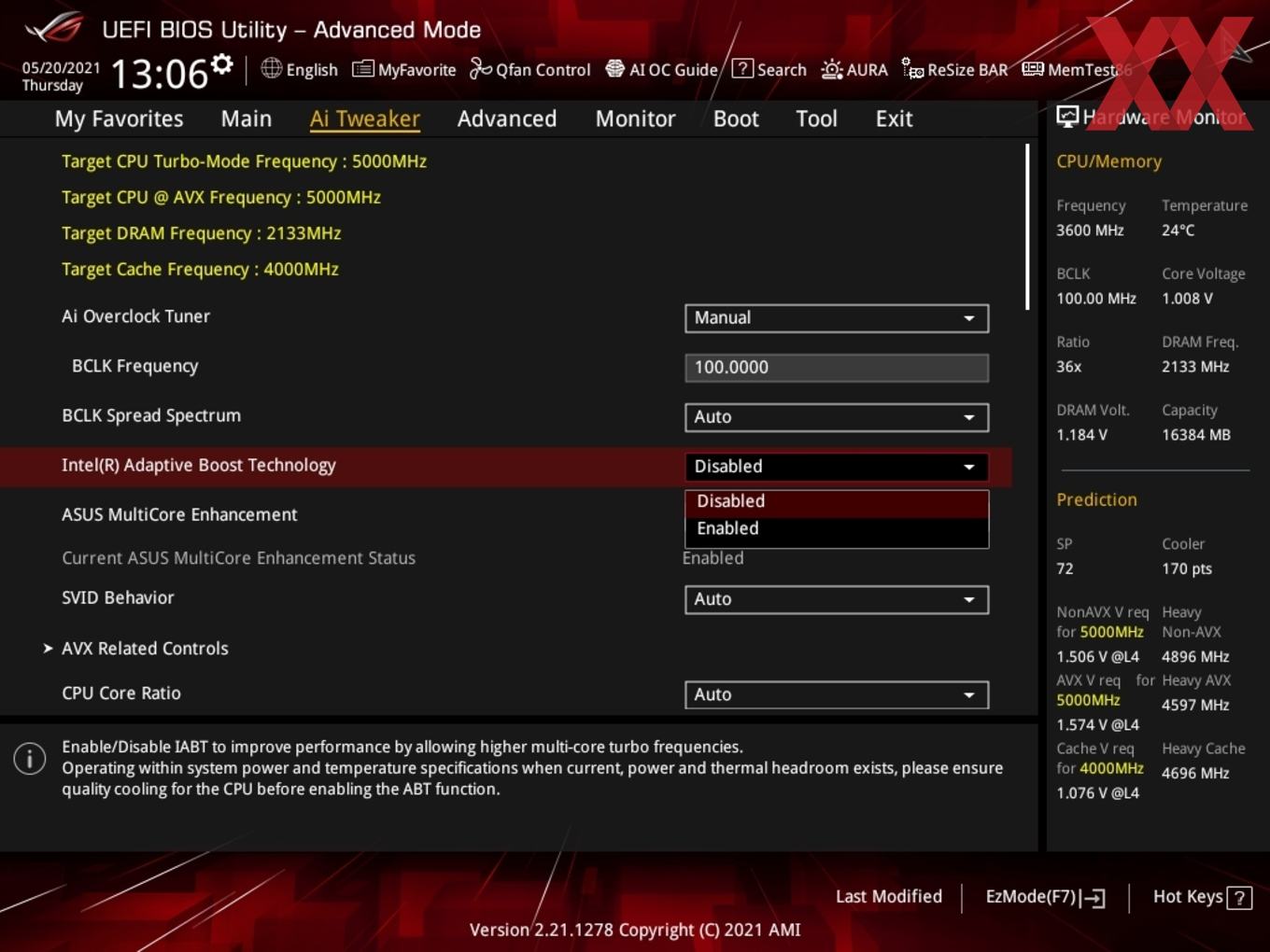Image resolution: width=1270 pixels, height=952 pixels.
Task: Click the ROG logo
Action: [54, 27]
